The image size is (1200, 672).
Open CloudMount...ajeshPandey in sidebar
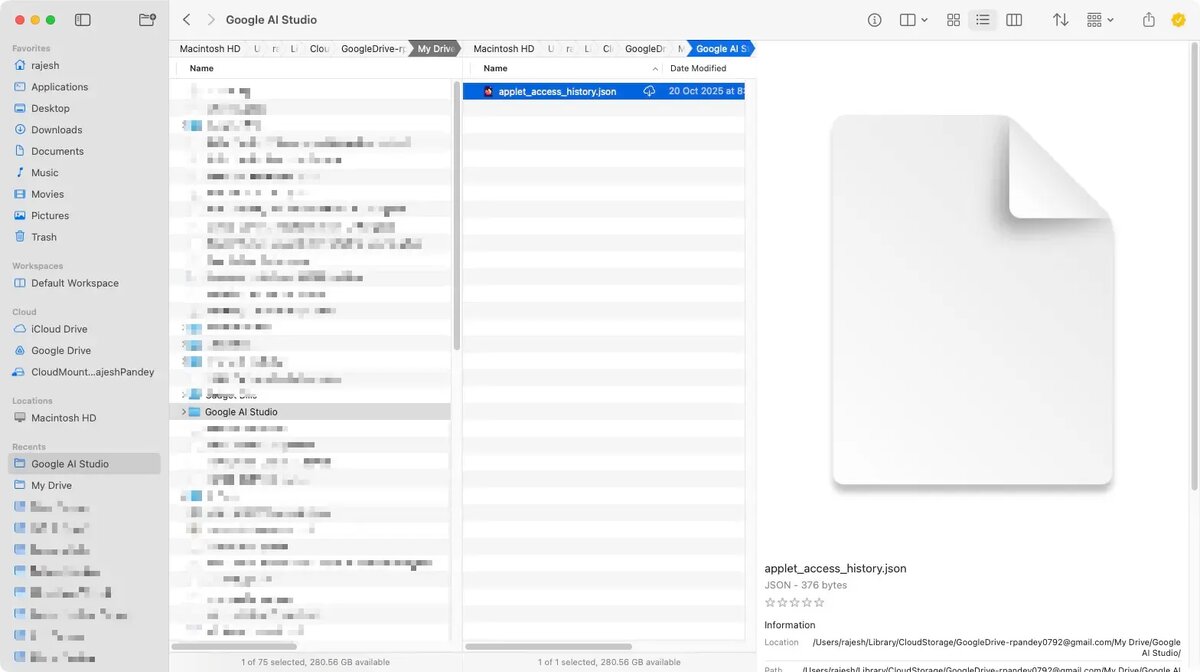[92, 372]
